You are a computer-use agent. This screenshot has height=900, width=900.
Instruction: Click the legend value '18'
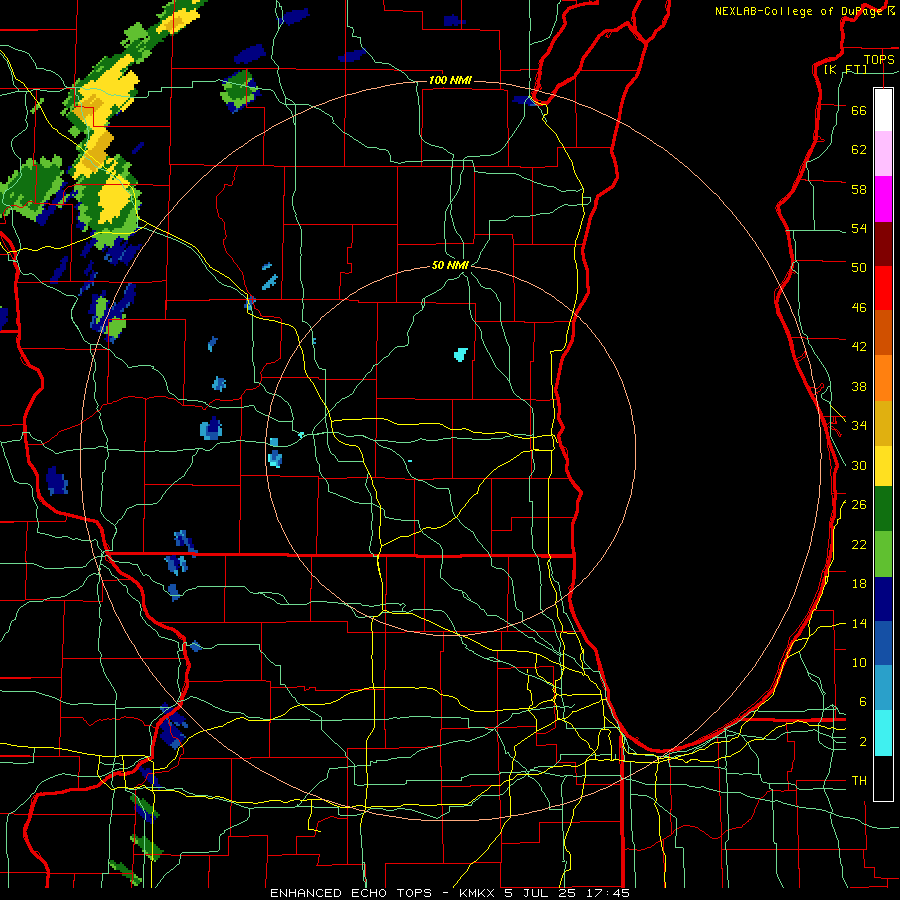(859, 584)
